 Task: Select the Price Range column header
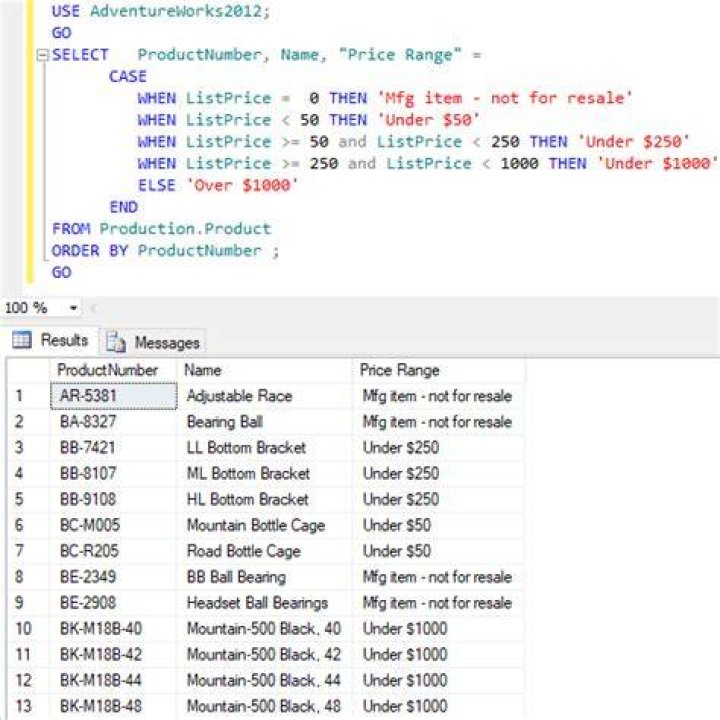439,370
